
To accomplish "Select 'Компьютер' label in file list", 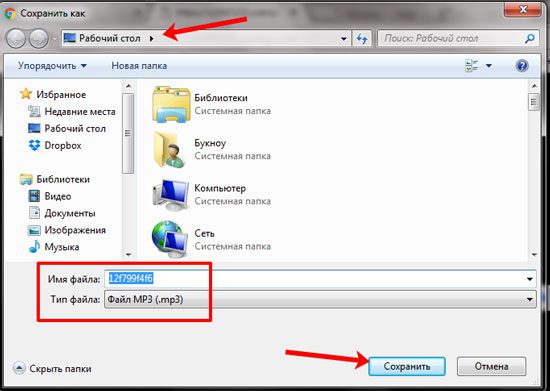I will [x=220, y=188].
